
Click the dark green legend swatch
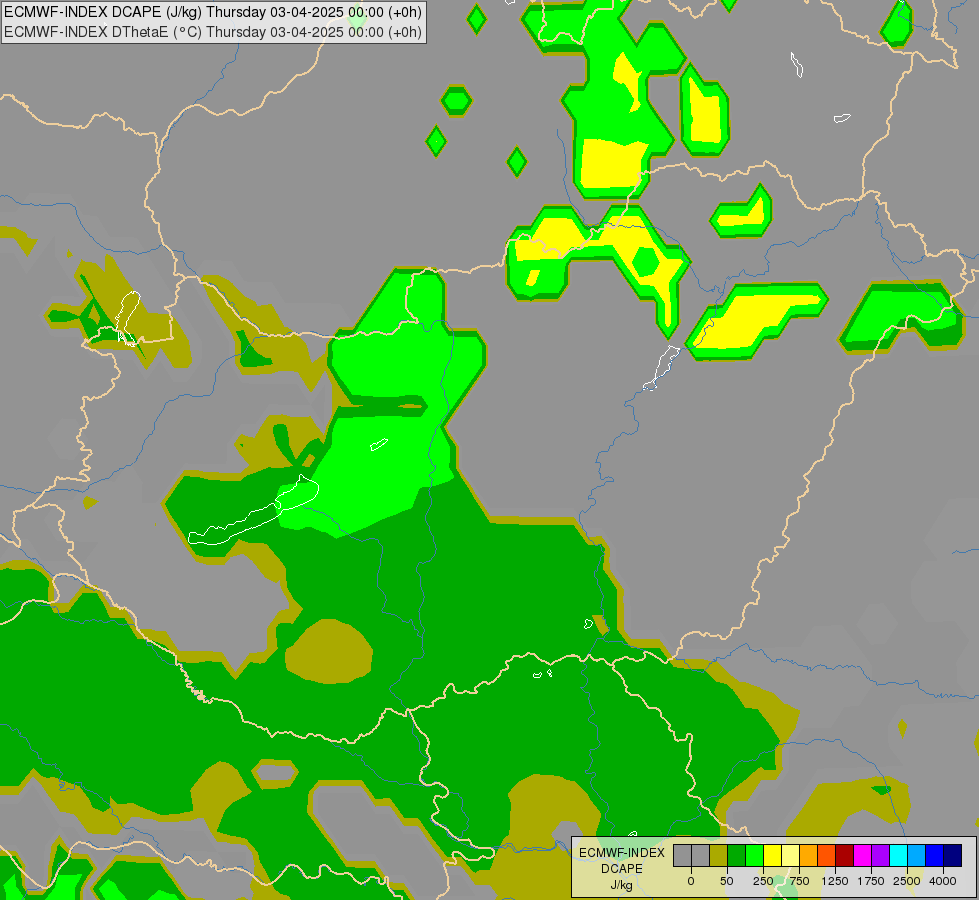coord(737,855)
